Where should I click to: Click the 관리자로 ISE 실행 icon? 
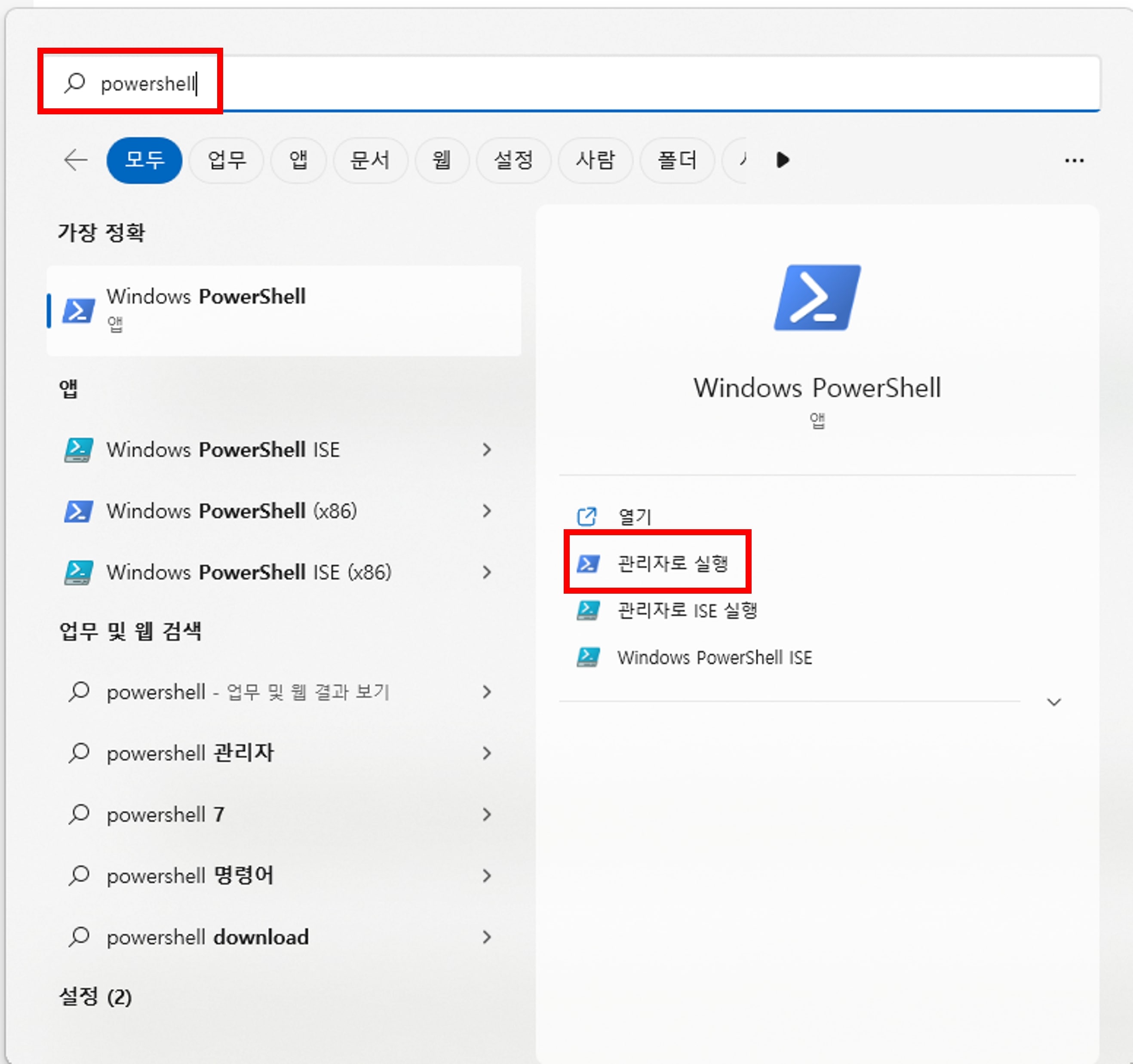(x=588, y=610)
